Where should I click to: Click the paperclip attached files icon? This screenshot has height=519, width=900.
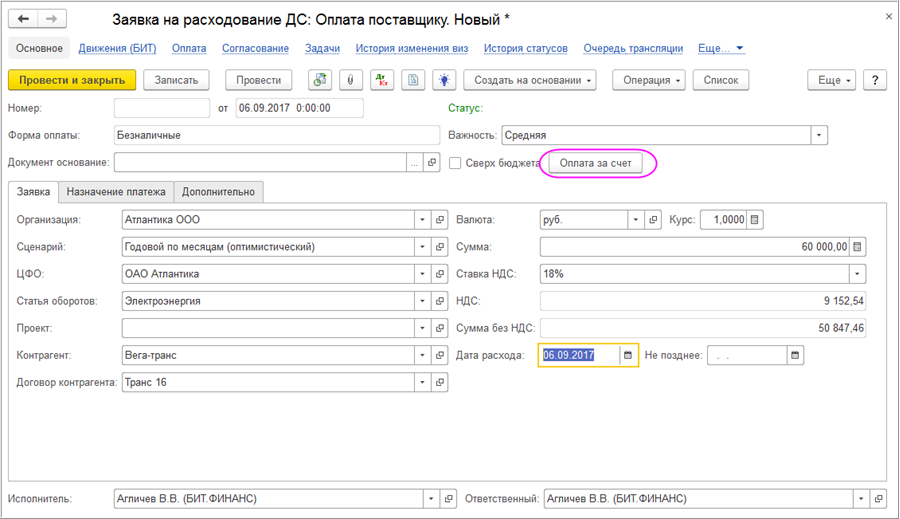coord(351,80)
